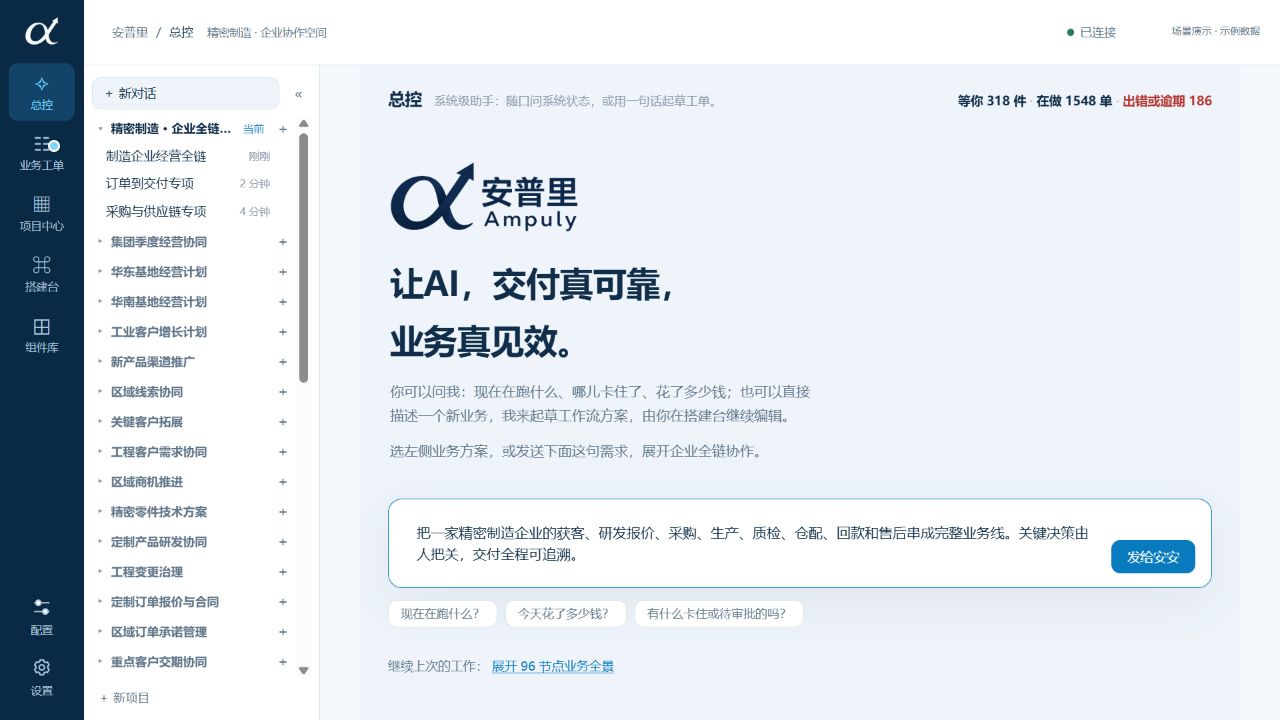1280x720 pixels.
Task: Open the 制造企业经营全链 conversation
Action: 188,156
